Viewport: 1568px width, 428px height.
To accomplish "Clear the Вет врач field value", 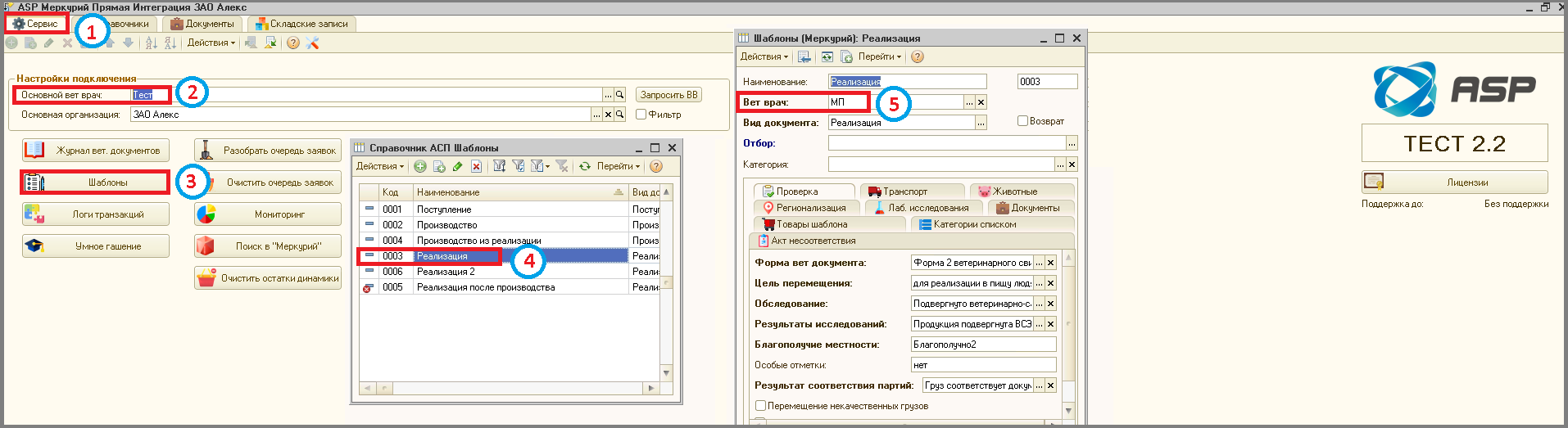I will [x=981, y=102].
